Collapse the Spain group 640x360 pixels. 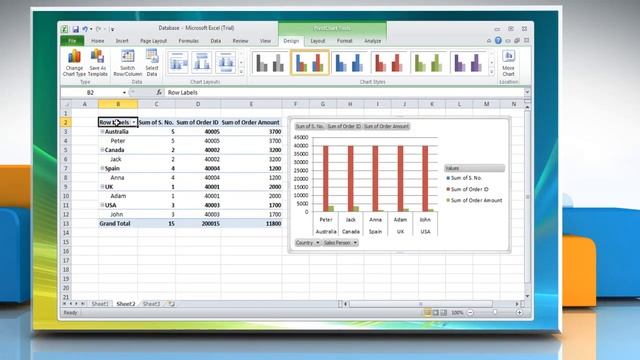pyautogui.click(x=102, y=168)
